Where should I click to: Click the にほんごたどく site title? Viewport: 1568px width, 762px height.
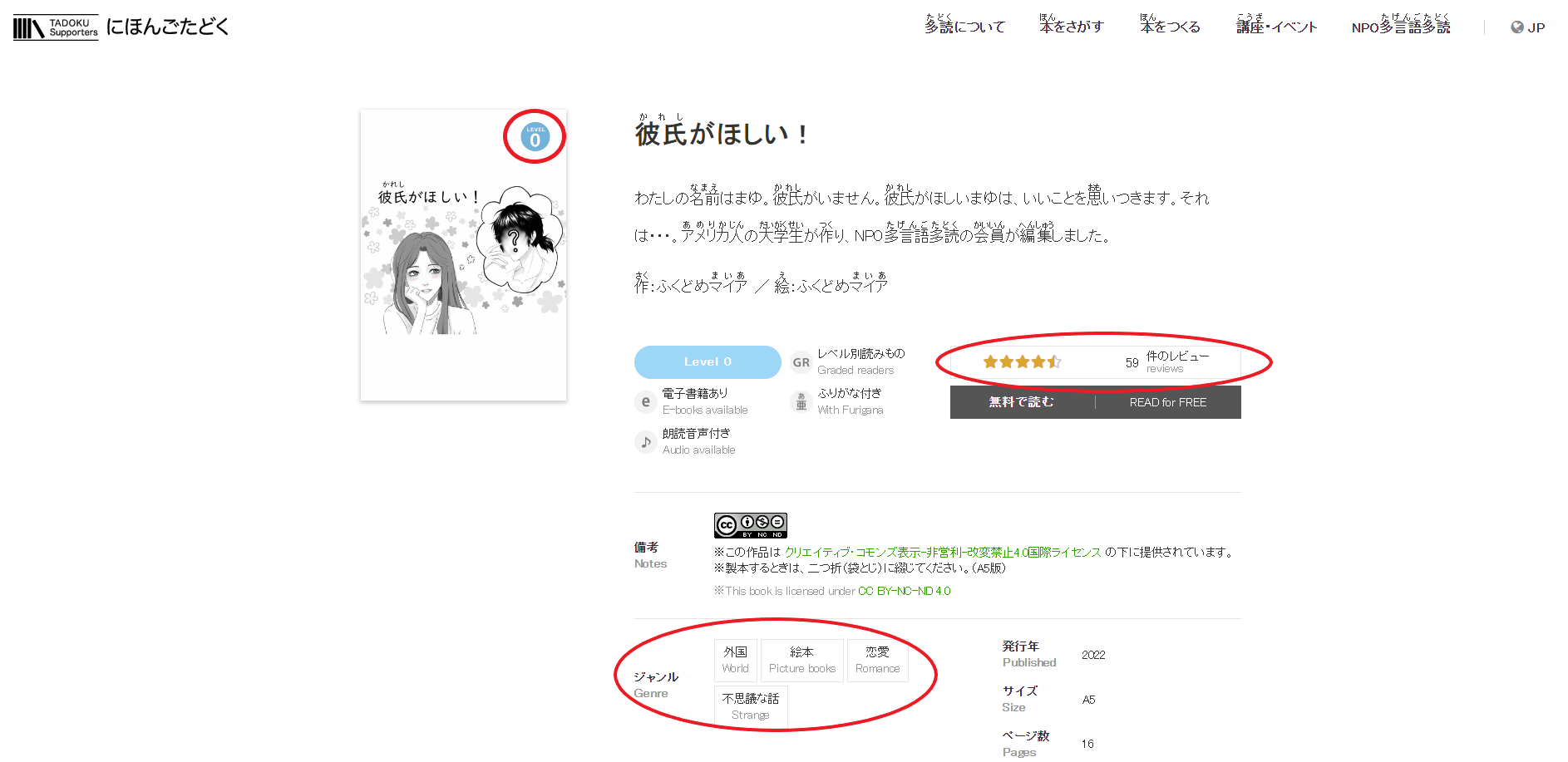167,27
